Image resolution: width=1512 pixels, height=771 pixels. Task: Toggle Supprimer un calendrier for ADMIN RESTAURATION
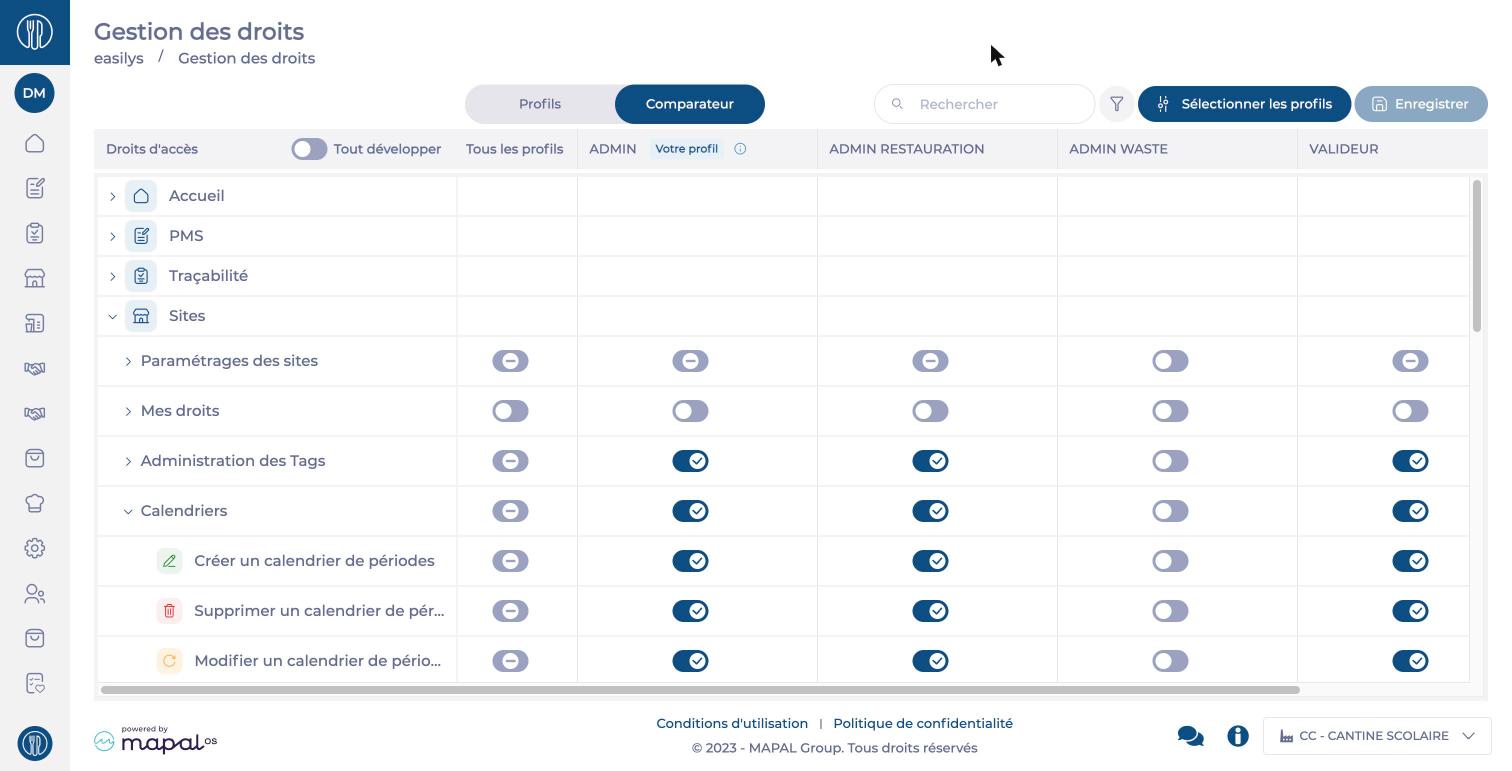[x=930, y=611]
